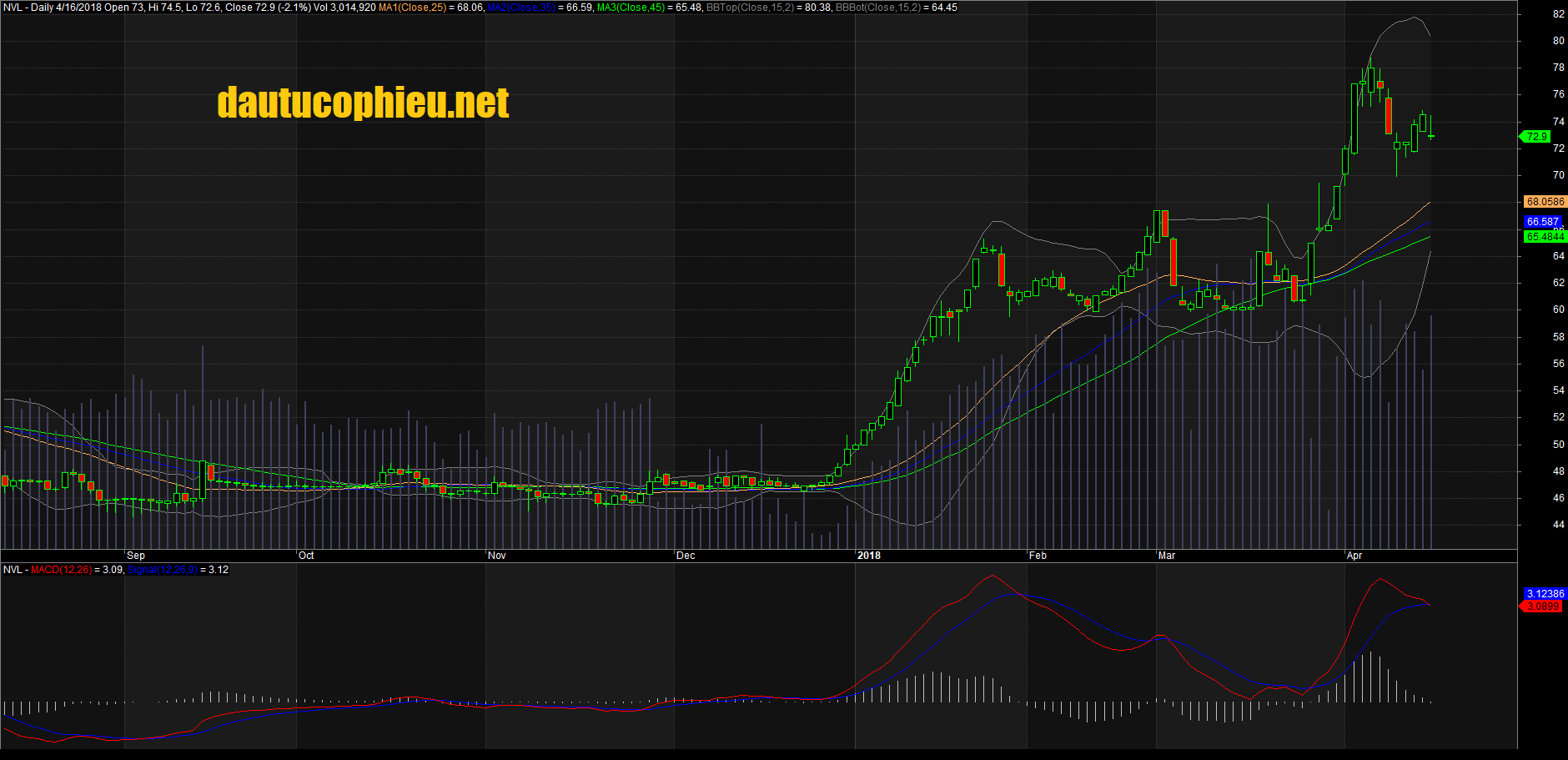Toggle the MA1(Close,25) indicator label
The height and width of the screenshot is (760, 1568).
[412, 7]
